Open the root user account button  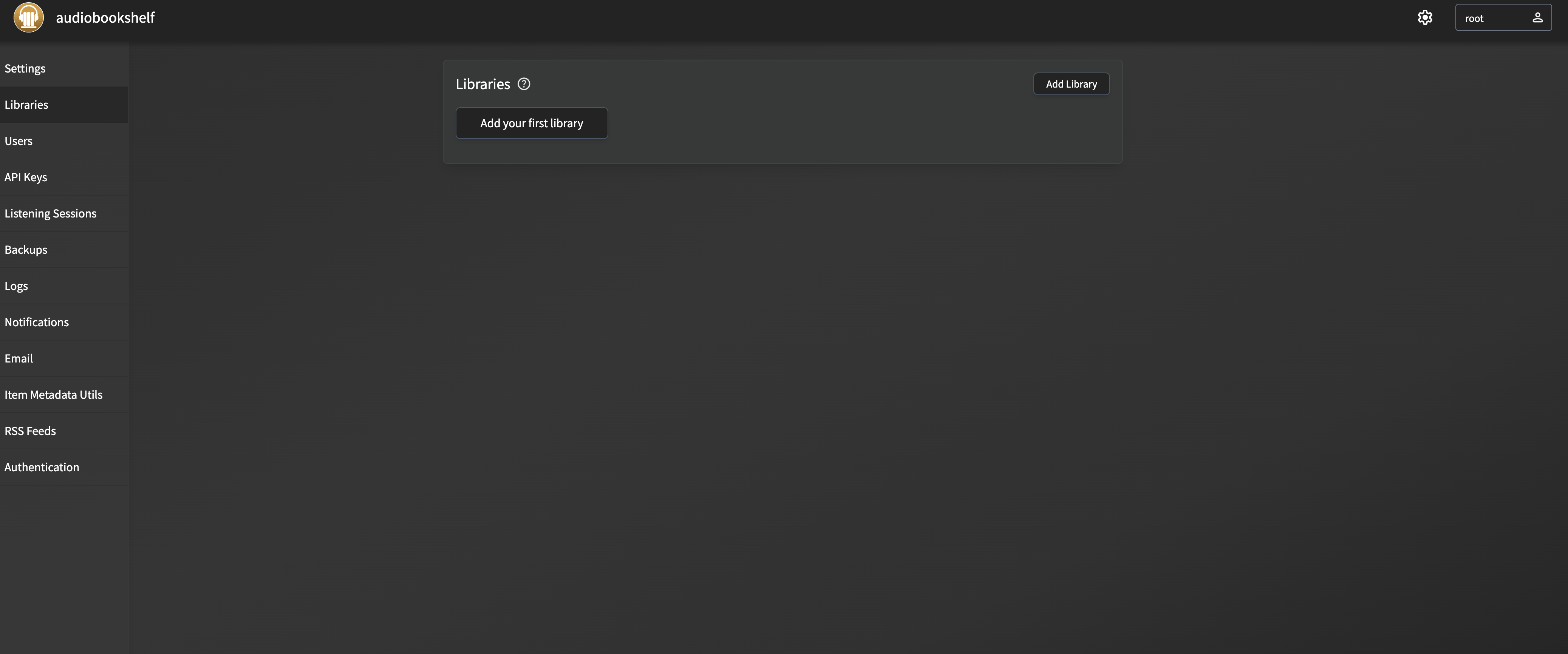click(x=1502, y=18)
